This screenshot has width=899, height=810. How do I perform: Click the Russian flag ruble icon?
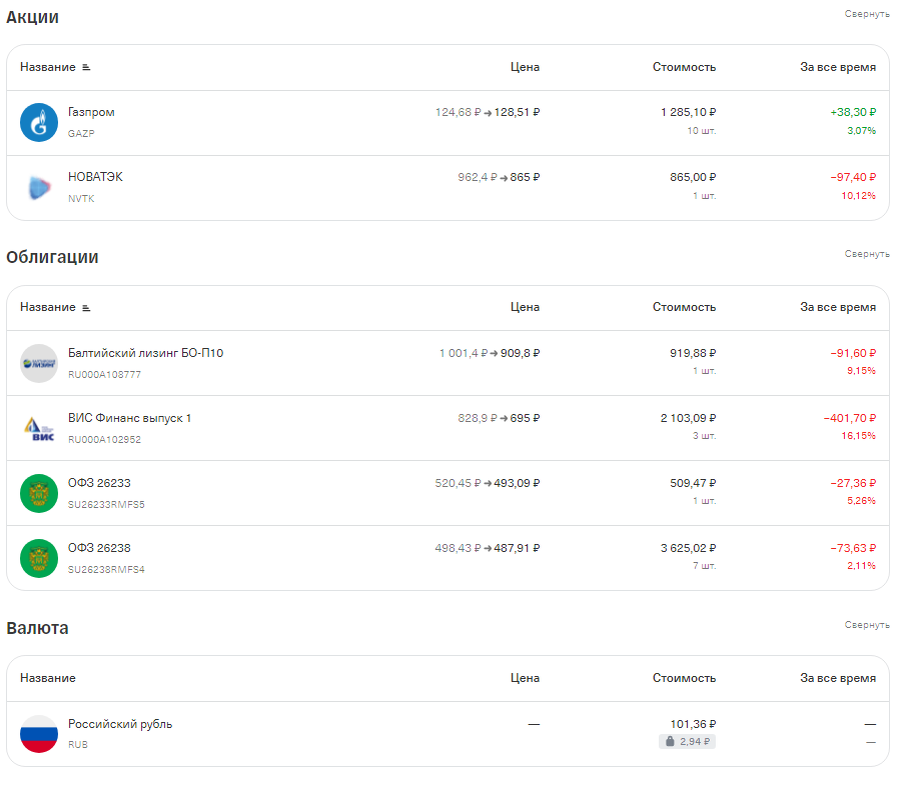pos(39,734)
